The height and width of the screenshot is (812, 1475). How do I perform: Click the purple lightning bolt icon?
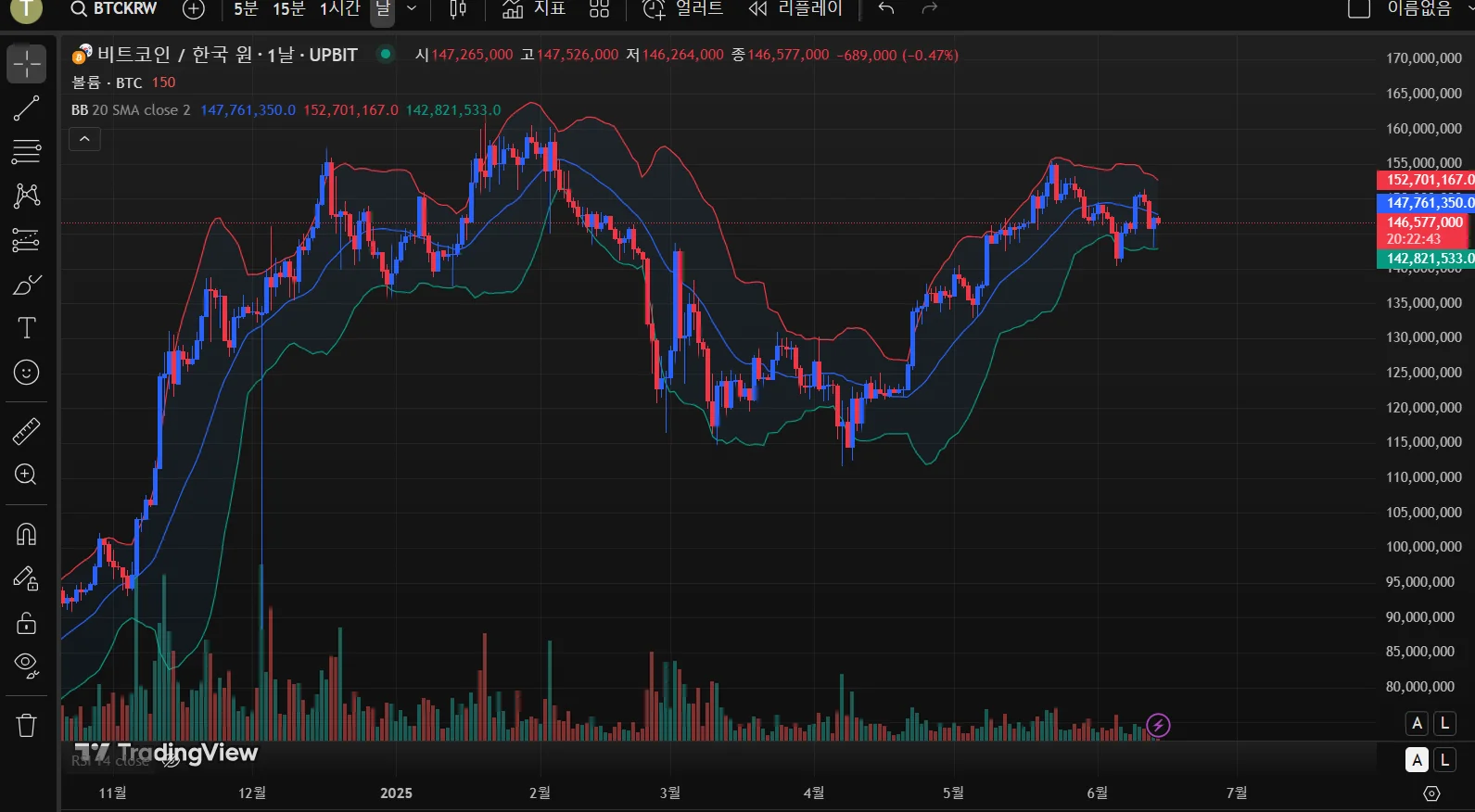coord(1158,725)
